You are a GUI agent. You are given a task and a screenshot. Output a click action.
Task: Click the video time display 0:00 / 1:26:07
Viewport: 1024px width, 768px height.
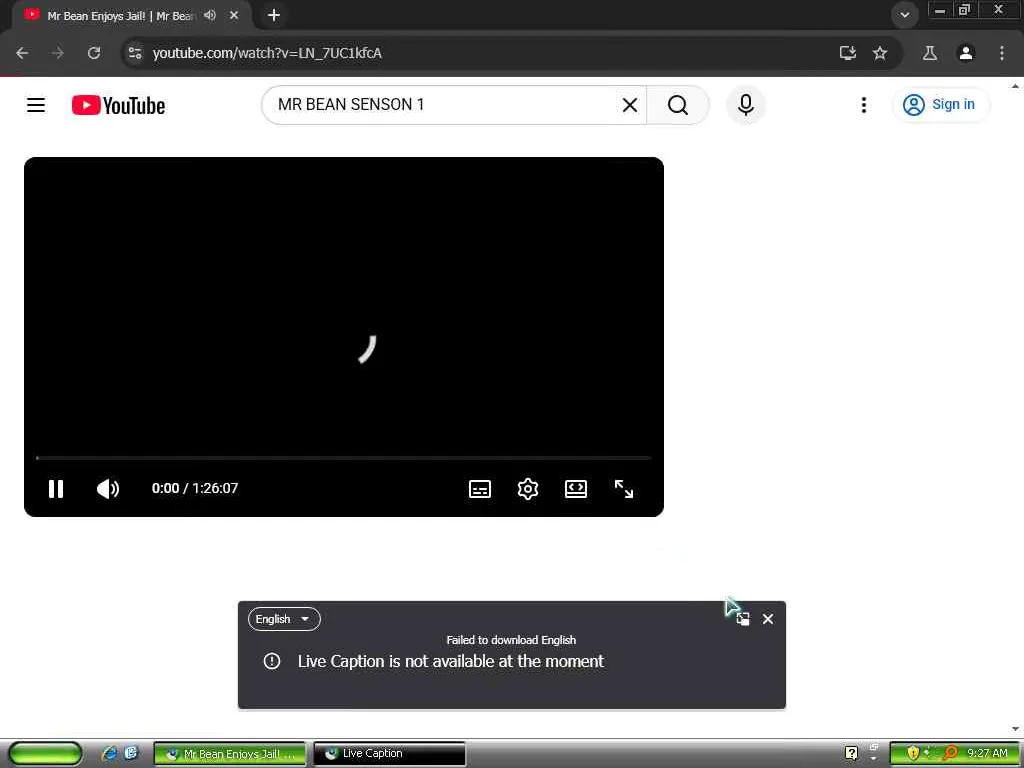[195, 488]
